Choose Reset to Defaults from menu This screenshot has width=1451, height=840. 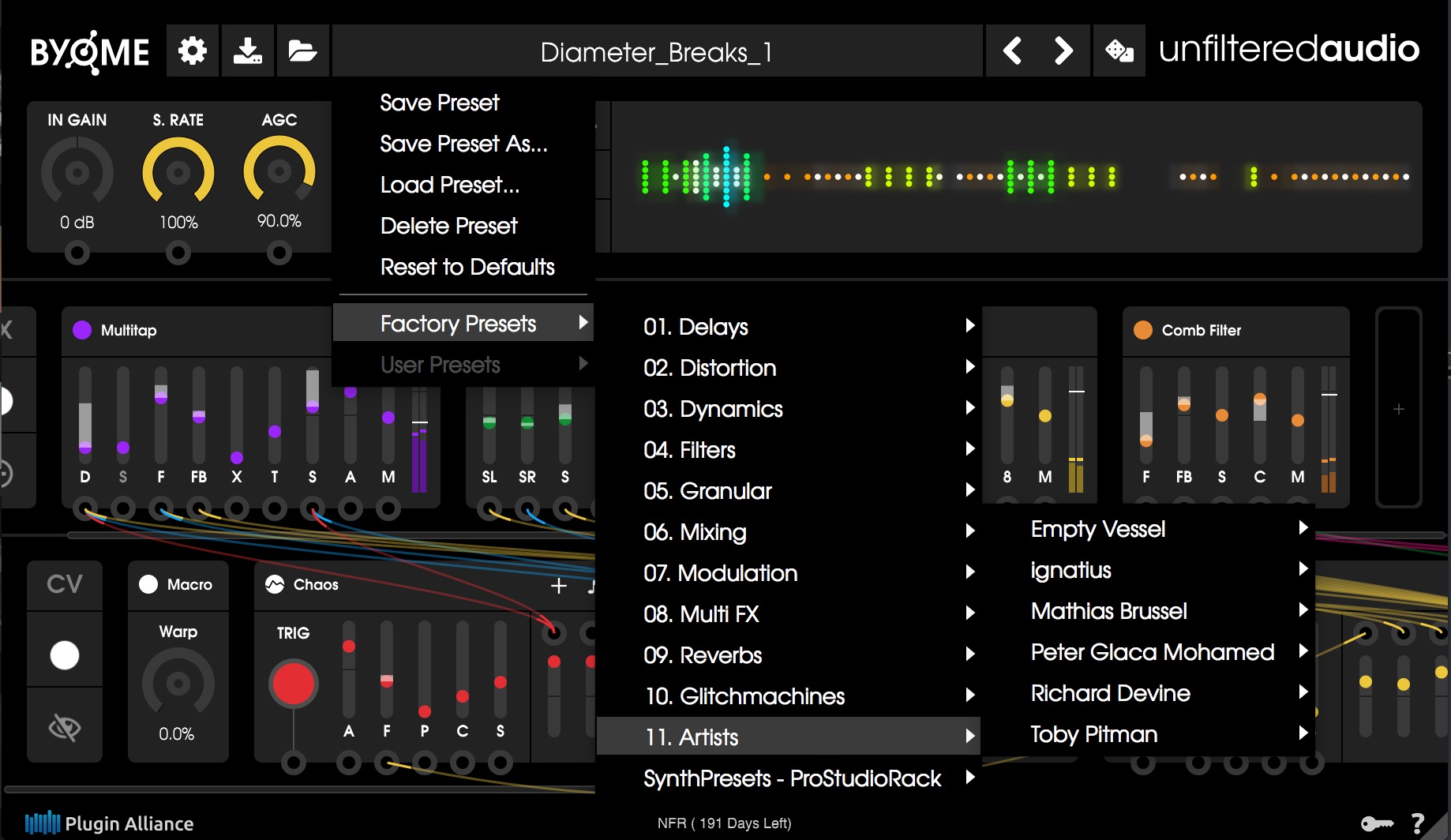(463, 266)
